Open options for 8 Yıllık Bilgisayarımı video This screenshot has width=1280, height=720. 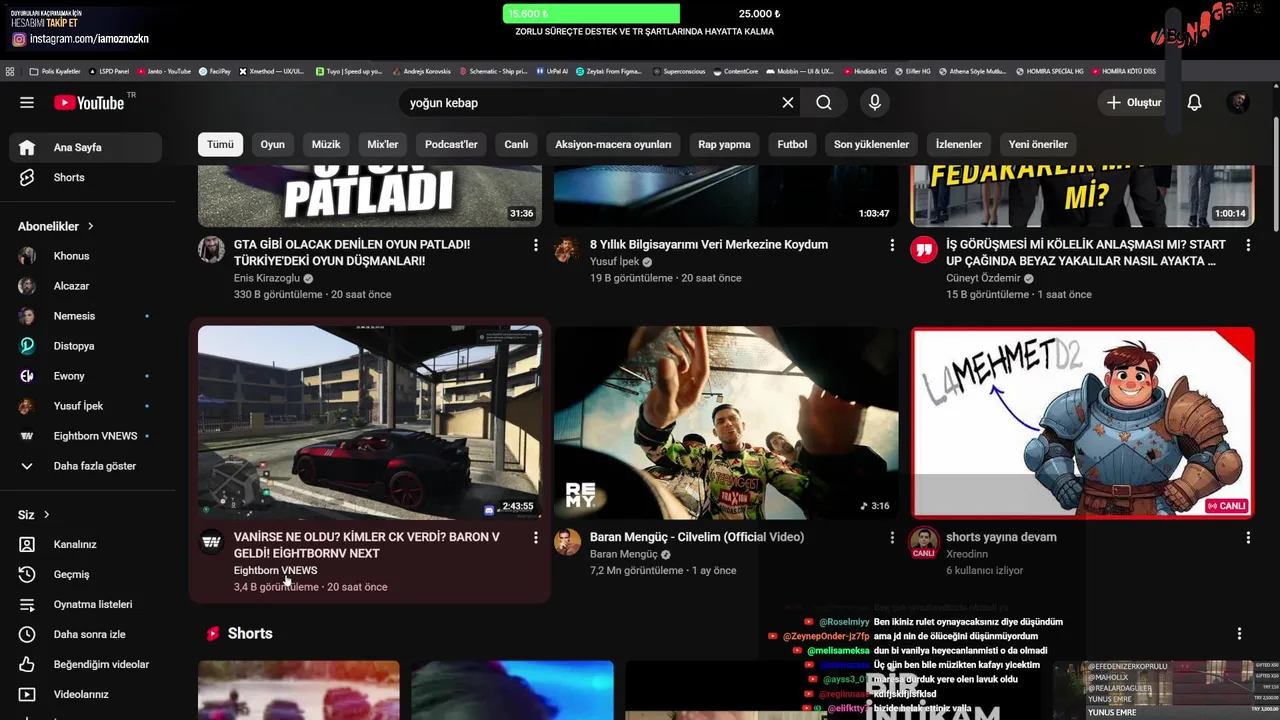[x=892, y=245]
